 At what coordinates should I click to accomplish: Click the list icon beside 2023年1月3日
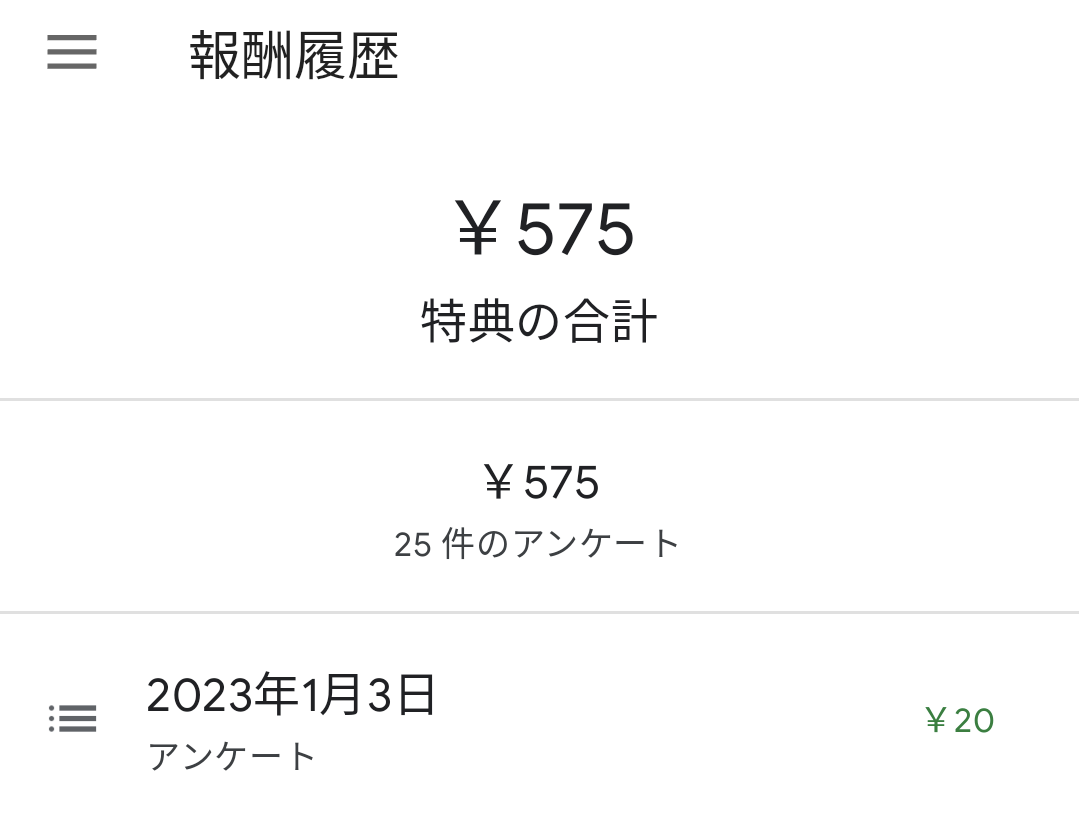[x=72, y=718]
